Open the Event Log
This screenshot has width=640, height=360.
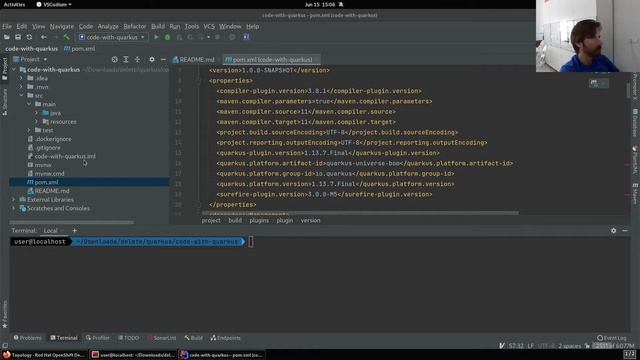611,338
